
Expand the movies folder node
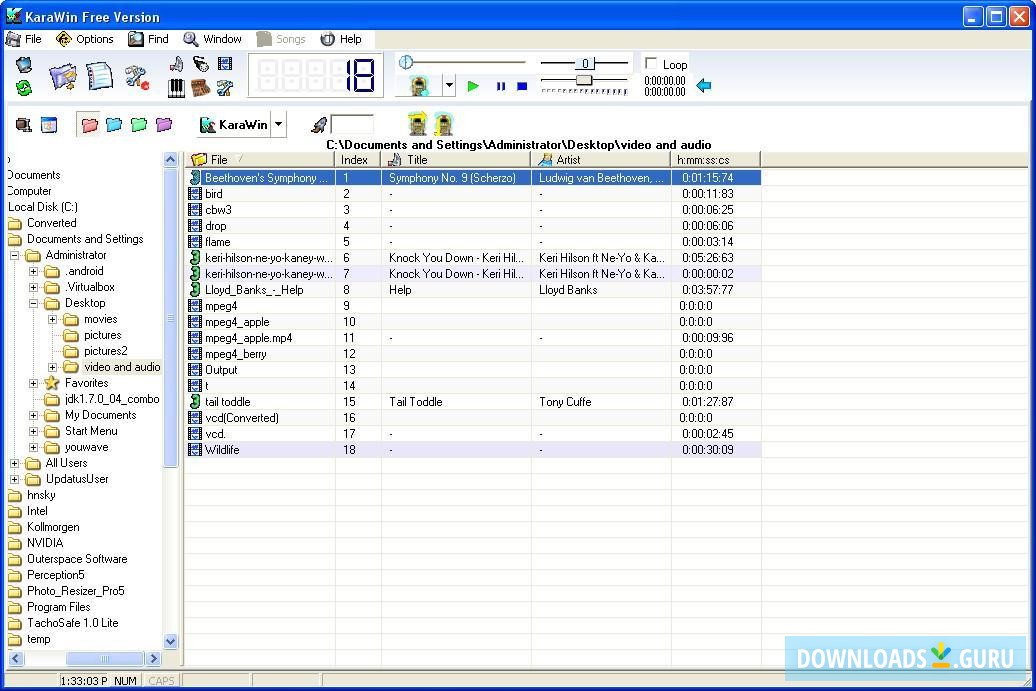coord(52,319)
